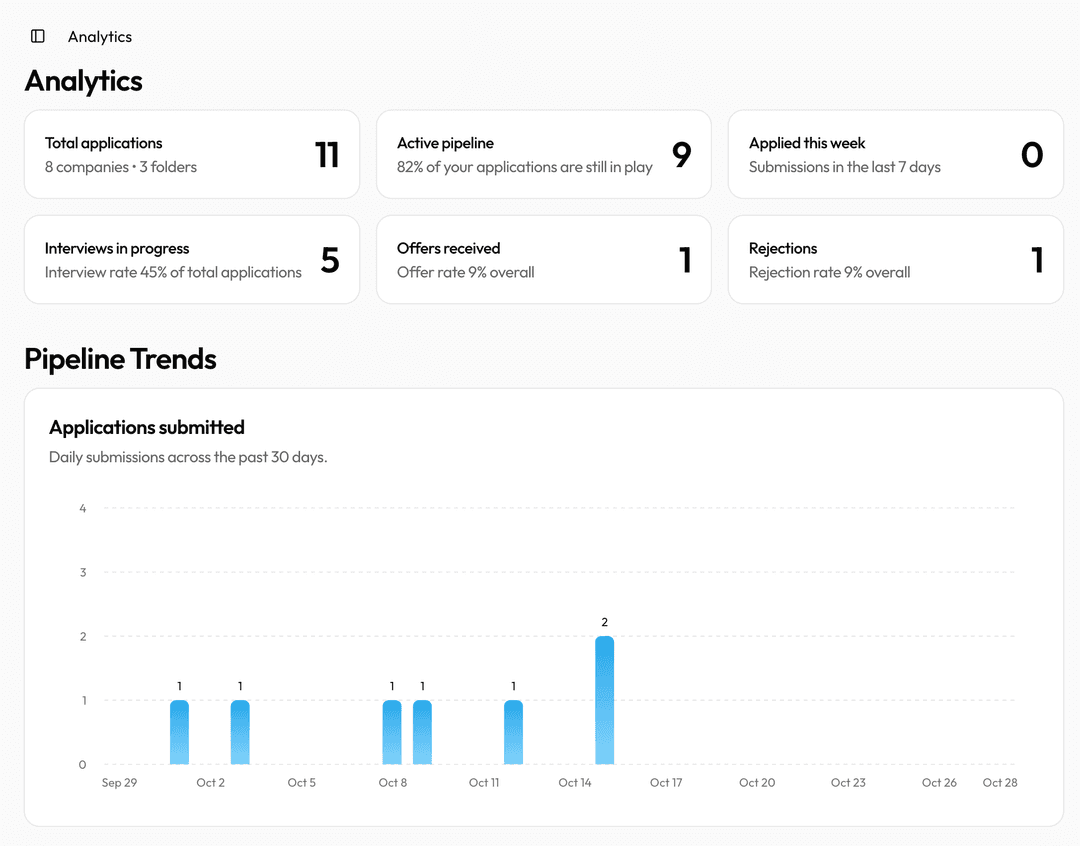The height and width of the screenshot is (846, 1080).
Task: Click the first bar in the chart
Action: pos(179,732)
